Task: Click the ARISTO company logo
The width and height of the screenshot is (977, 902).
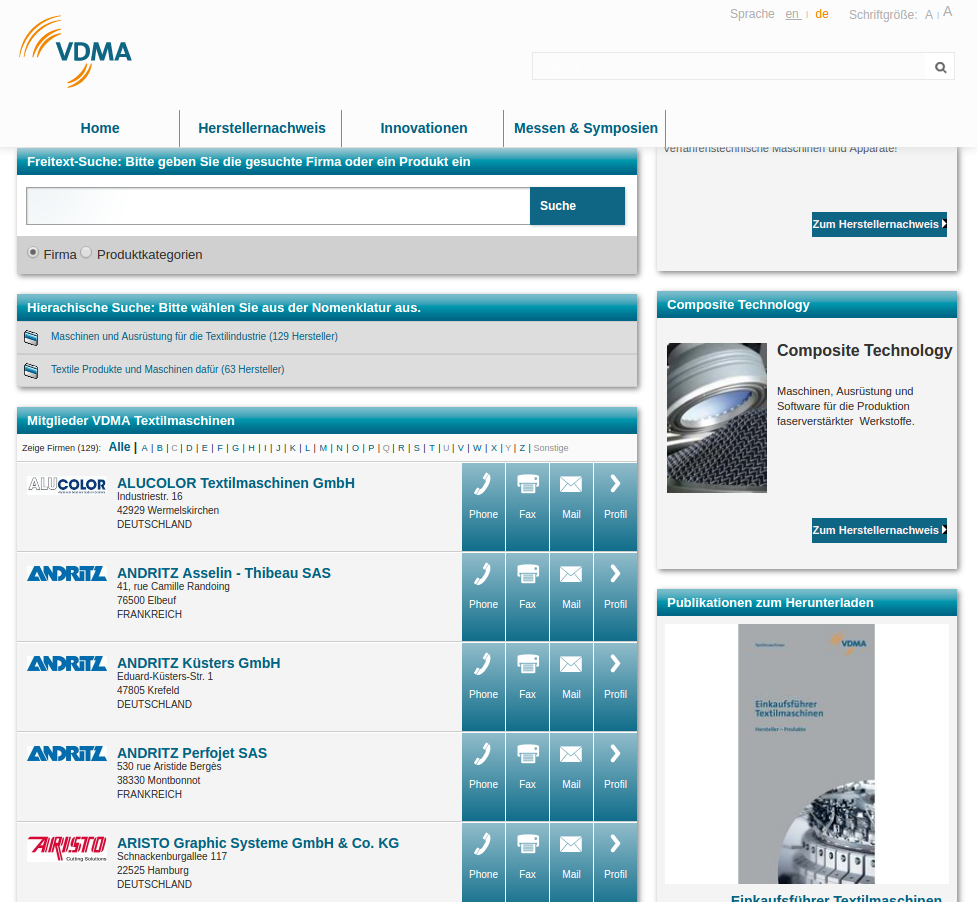Action: (x=67, y=848)
